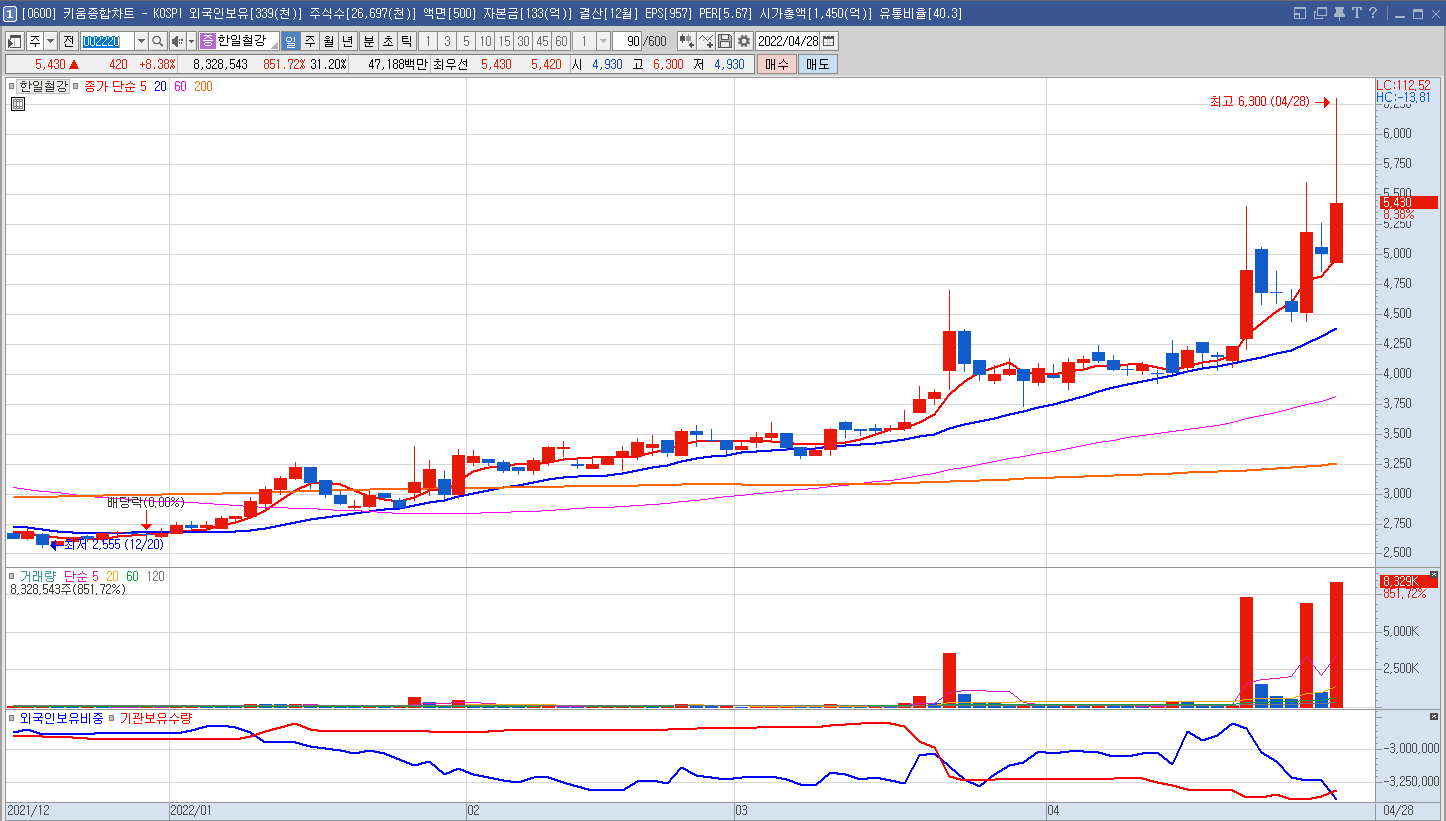Choose the 30 interval button

[x=523, y=41]
